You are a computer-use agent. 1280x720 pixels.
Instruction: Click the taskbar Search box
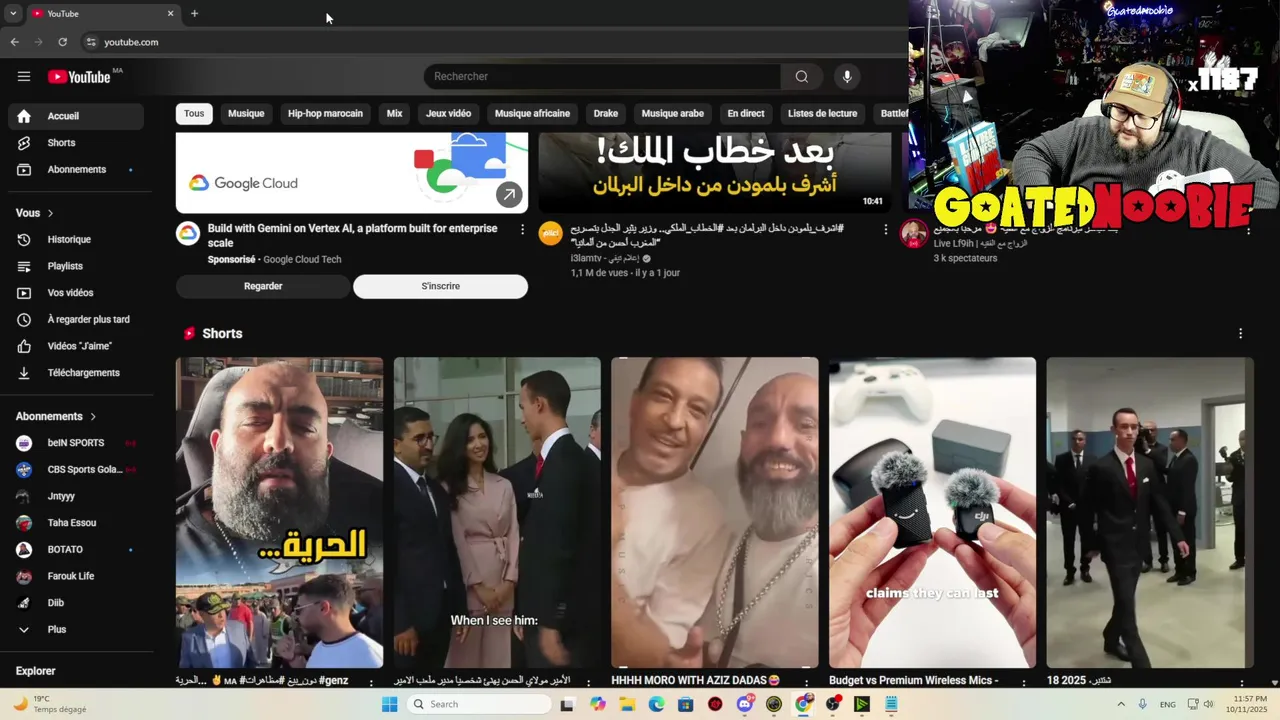coord(480,704)
